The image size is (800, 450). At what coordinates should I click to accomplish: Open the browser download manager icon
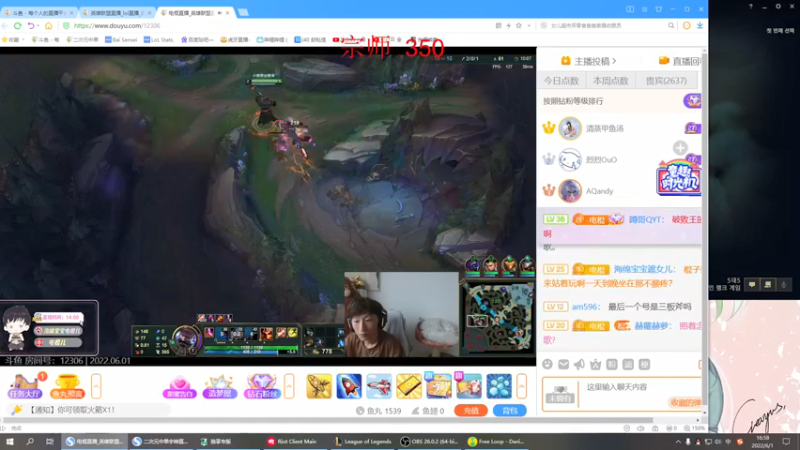point(699,26)
